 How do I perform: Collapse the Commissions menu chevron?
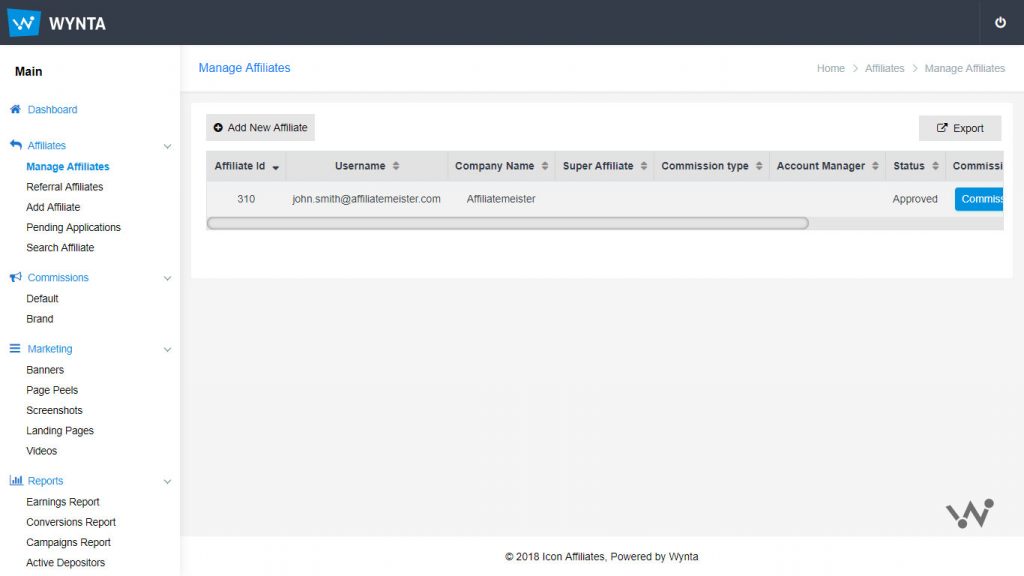(167, 278)
